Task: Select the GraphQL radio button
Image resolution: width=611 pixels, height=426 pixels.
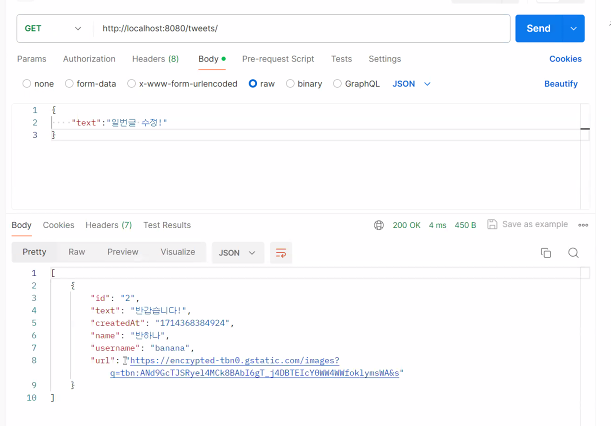Action: 337,84
